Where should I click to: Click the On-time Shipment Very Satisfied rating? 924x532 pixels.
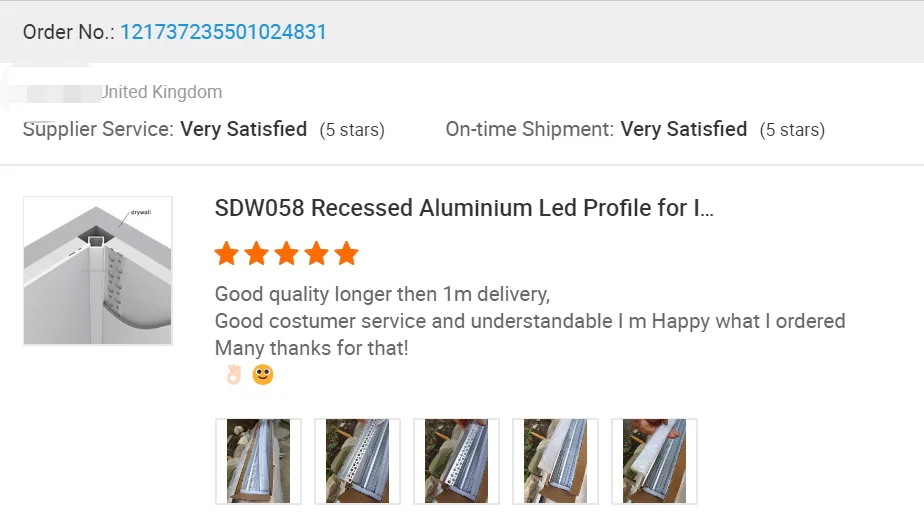(683, 129)
